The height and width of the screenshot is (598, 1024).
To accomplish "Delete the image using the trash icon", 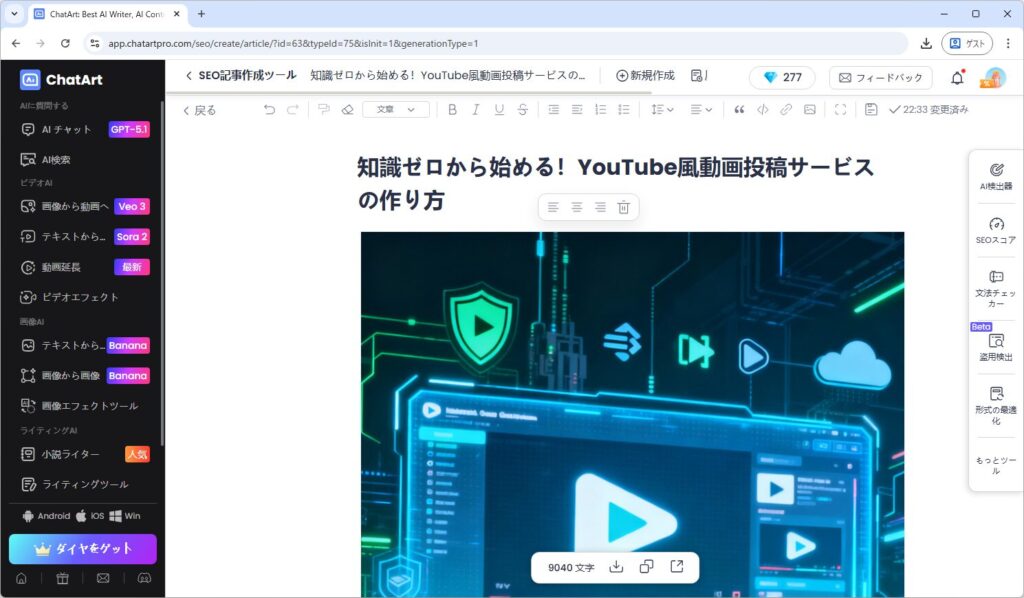I will (x=623, y=207).
